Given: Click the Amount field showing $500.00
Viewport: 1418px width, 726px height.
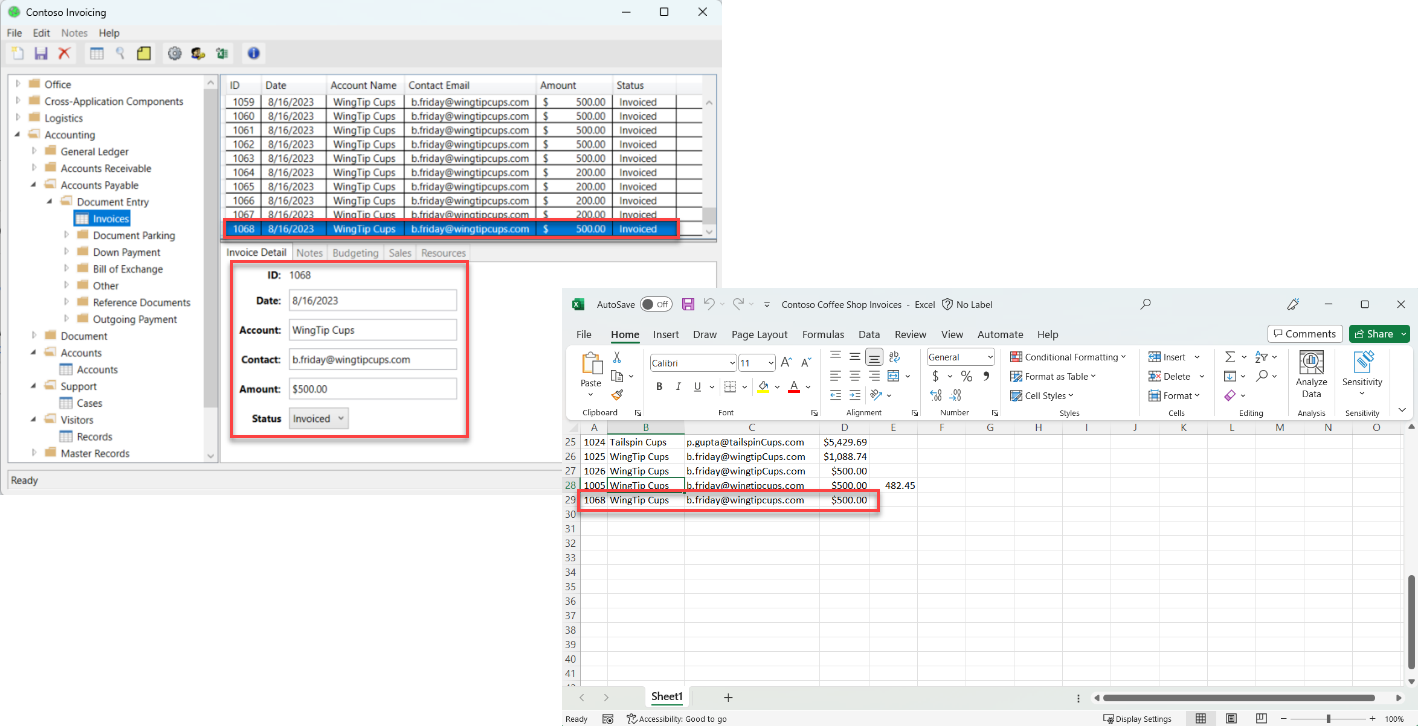Looking at the screenshot, I should click(373, 389).
